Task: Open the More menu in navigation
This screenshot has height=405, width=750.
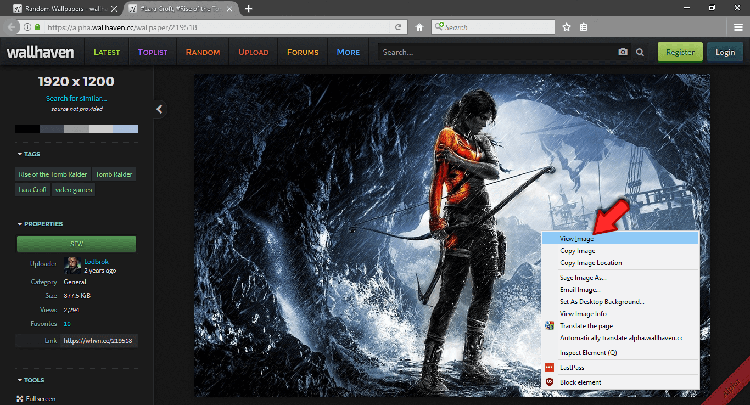Action: (348, 52)
